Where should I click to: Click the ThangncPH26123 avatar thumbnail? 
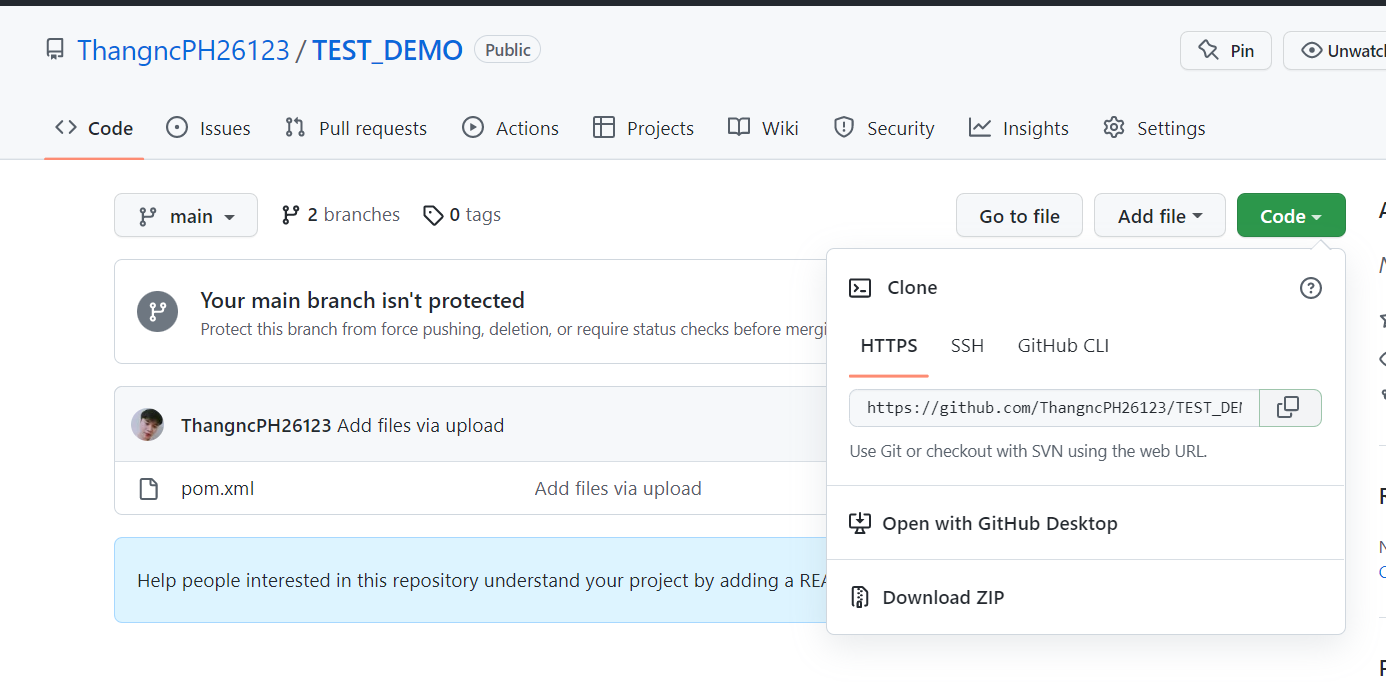pyautogui.click(x=148, y=425)
